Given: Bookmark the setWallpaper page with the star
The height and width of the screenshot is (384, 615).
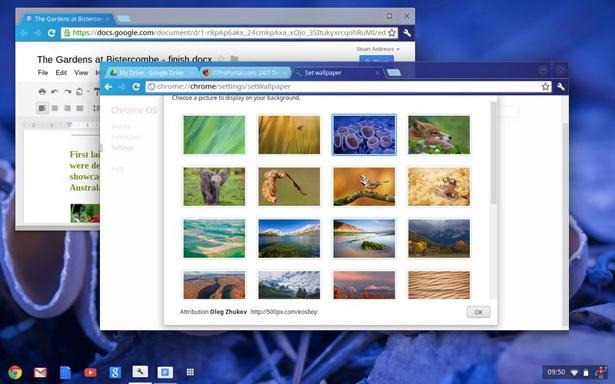Looking at the screenshot, I should 545,87.
